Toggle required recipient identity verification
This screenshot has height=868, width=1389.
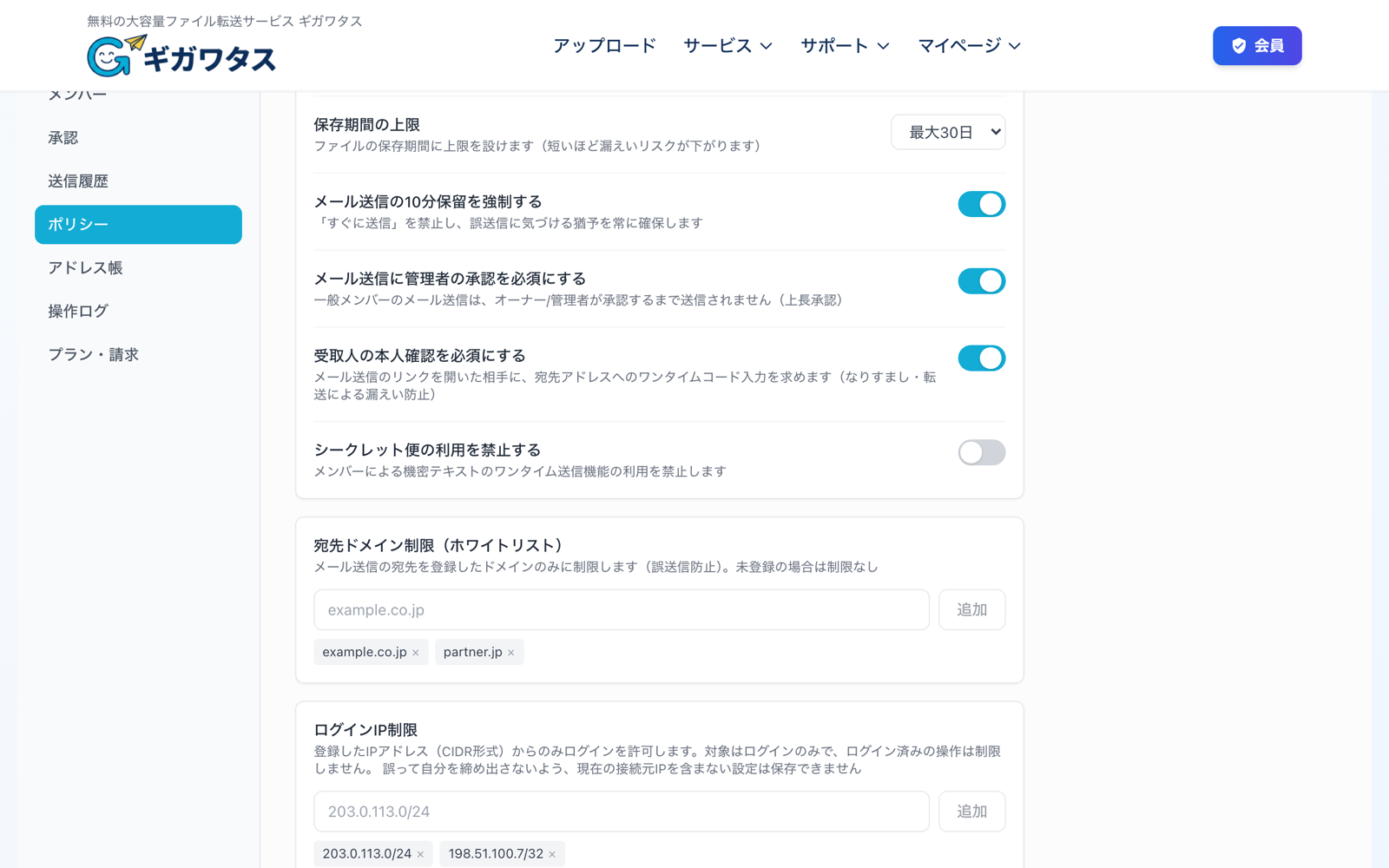[981, 358]
